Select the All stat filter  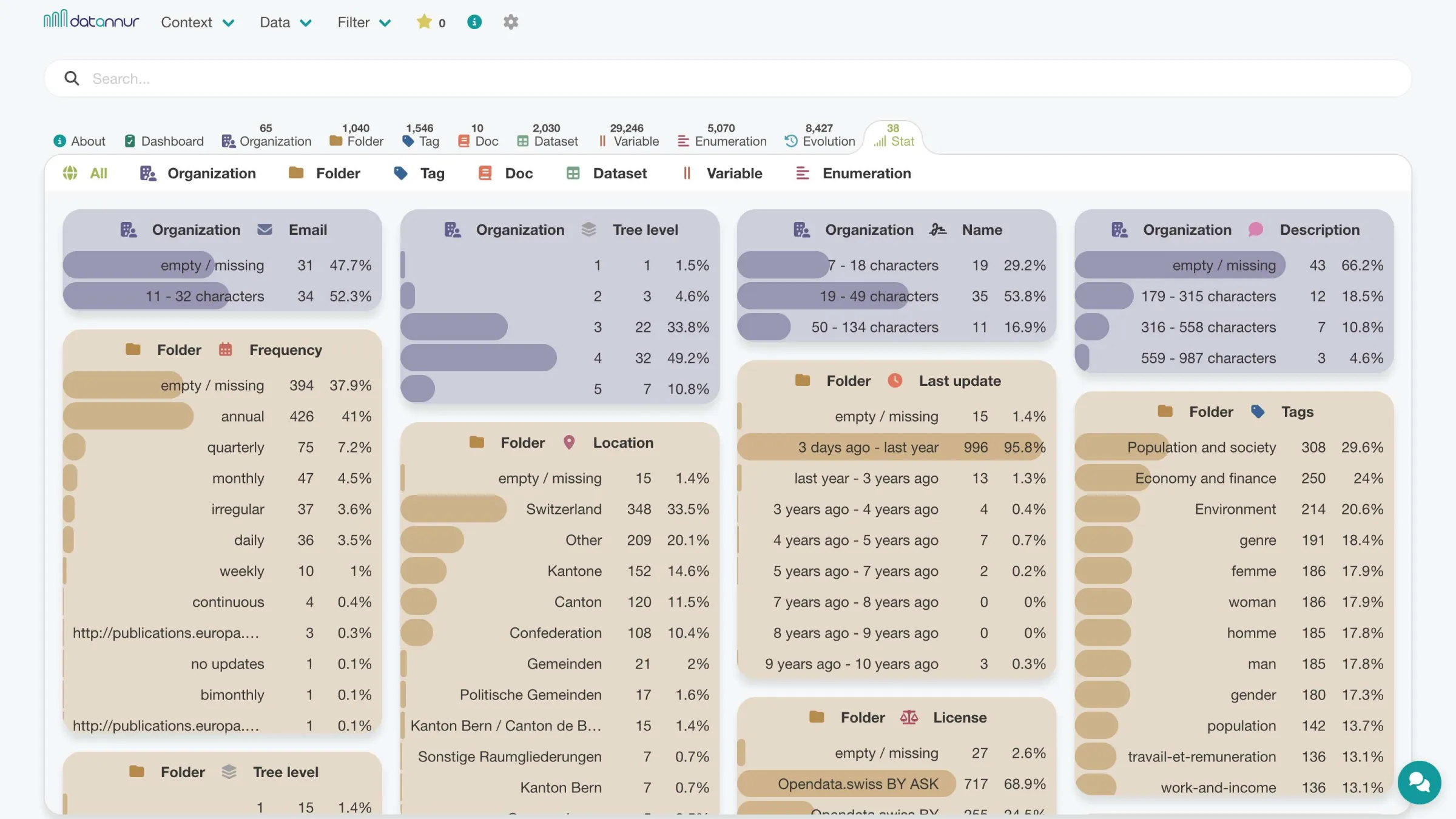pyautogui.click(x=85, y=174)
